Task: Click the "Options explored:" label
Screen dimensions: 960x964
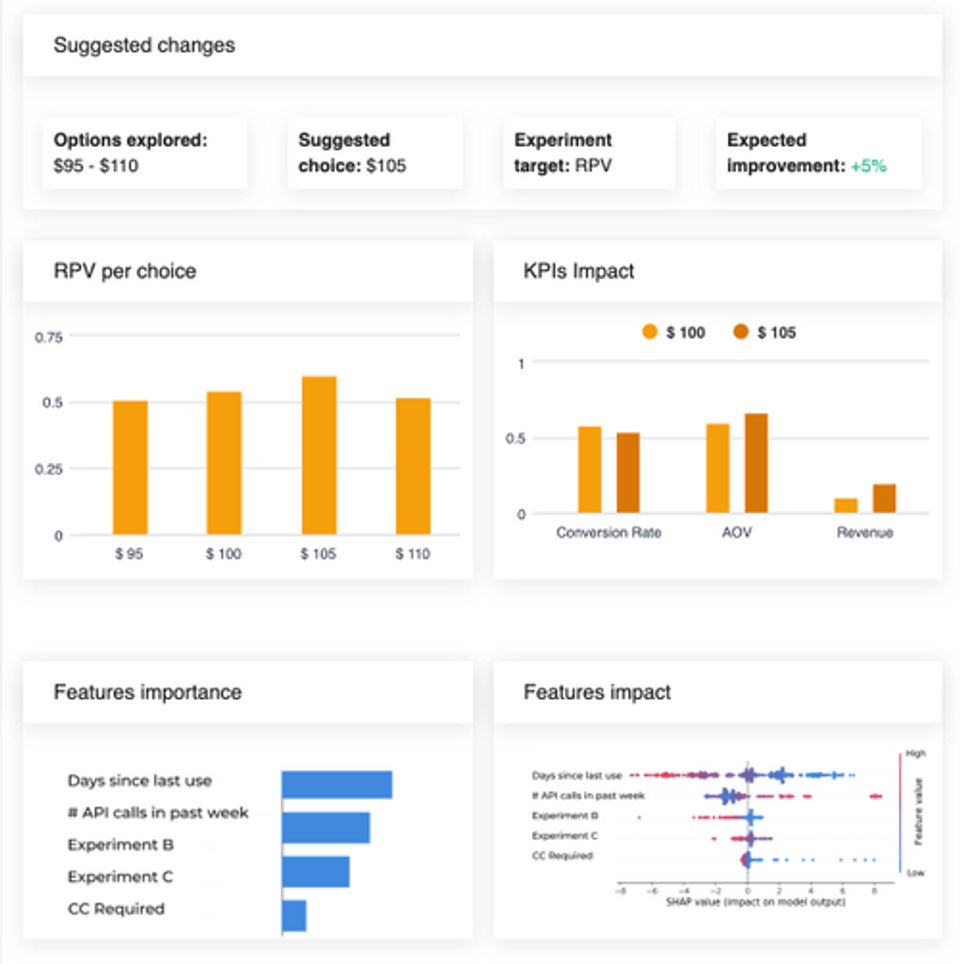Action: click(130, 140)
